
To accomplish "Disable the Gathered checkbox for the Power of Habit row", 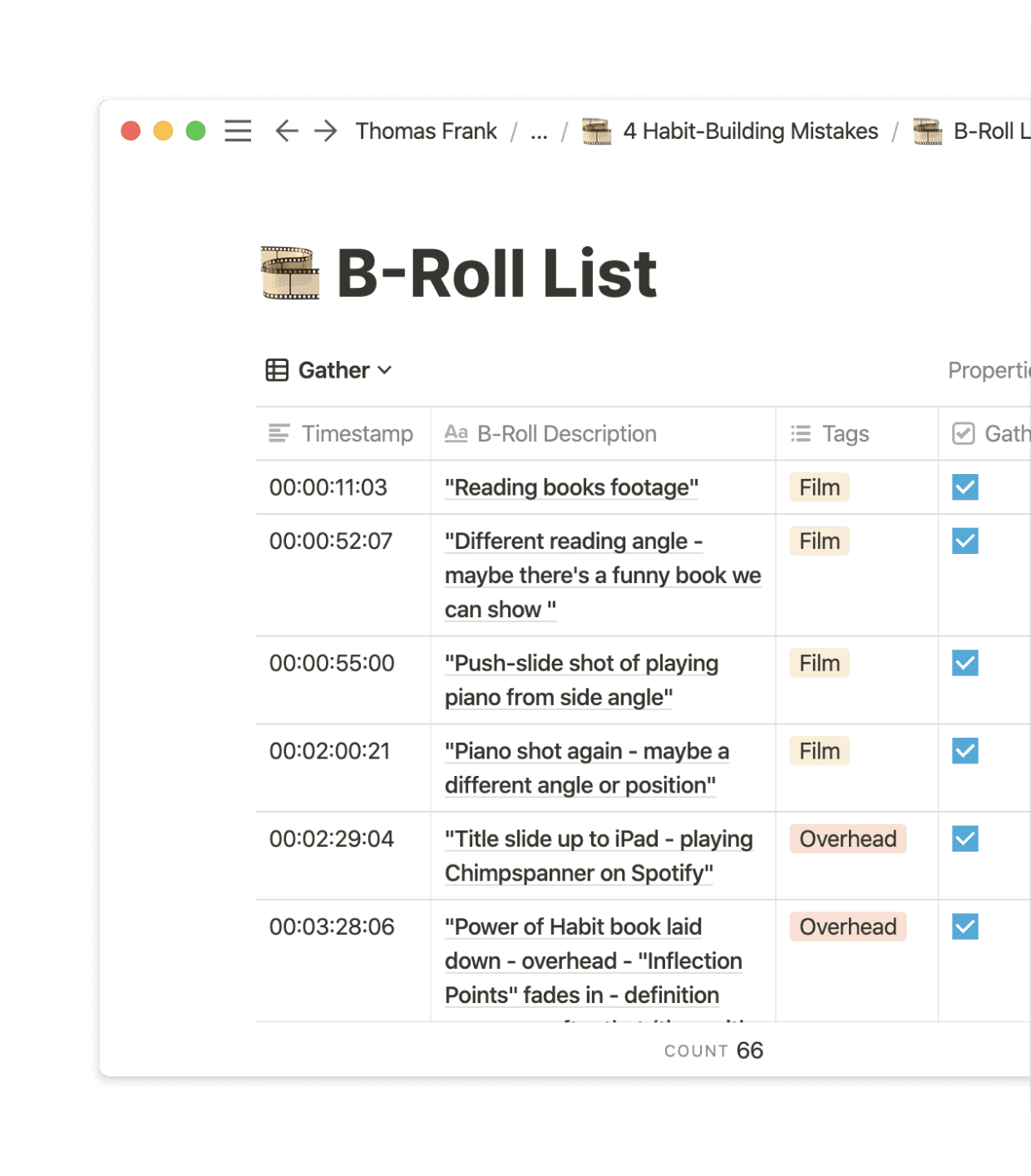I will pyautogui.click(x=964, y=926).
